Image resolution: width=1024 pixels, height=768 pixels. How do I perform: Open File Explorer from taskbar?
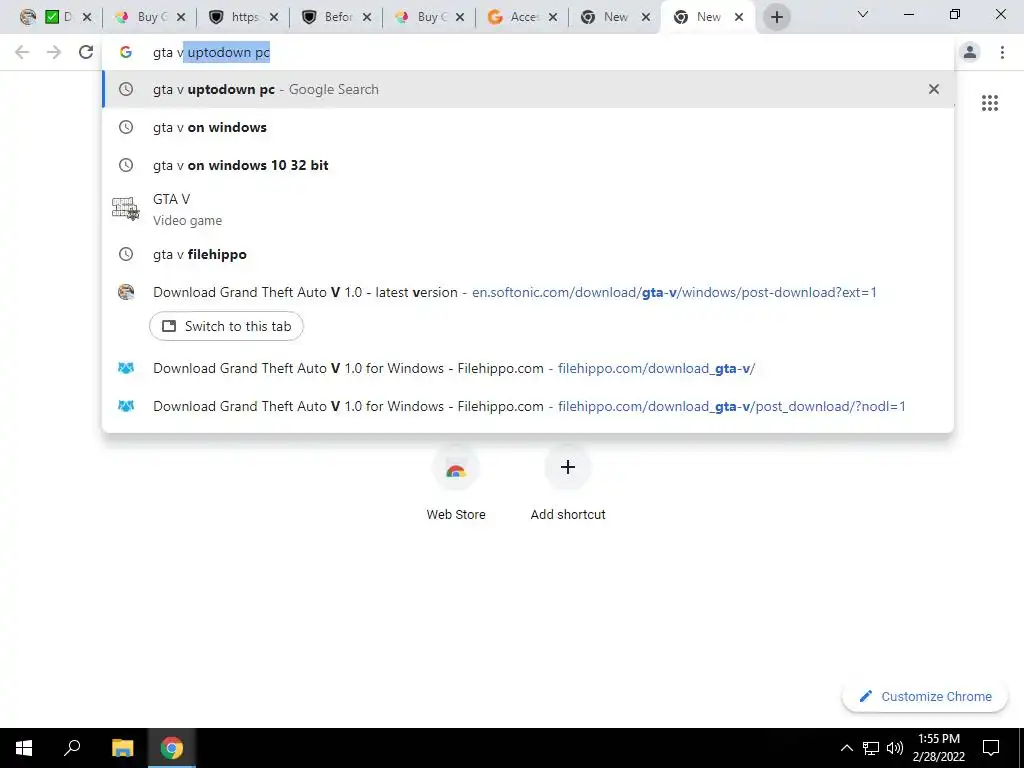[122, 748]
